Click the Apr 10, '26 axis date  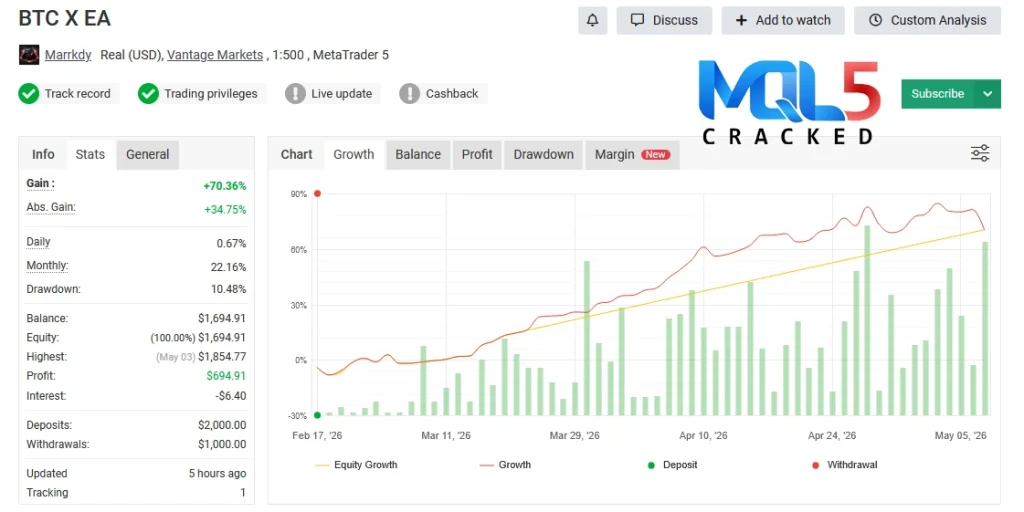tap(702, 436)
